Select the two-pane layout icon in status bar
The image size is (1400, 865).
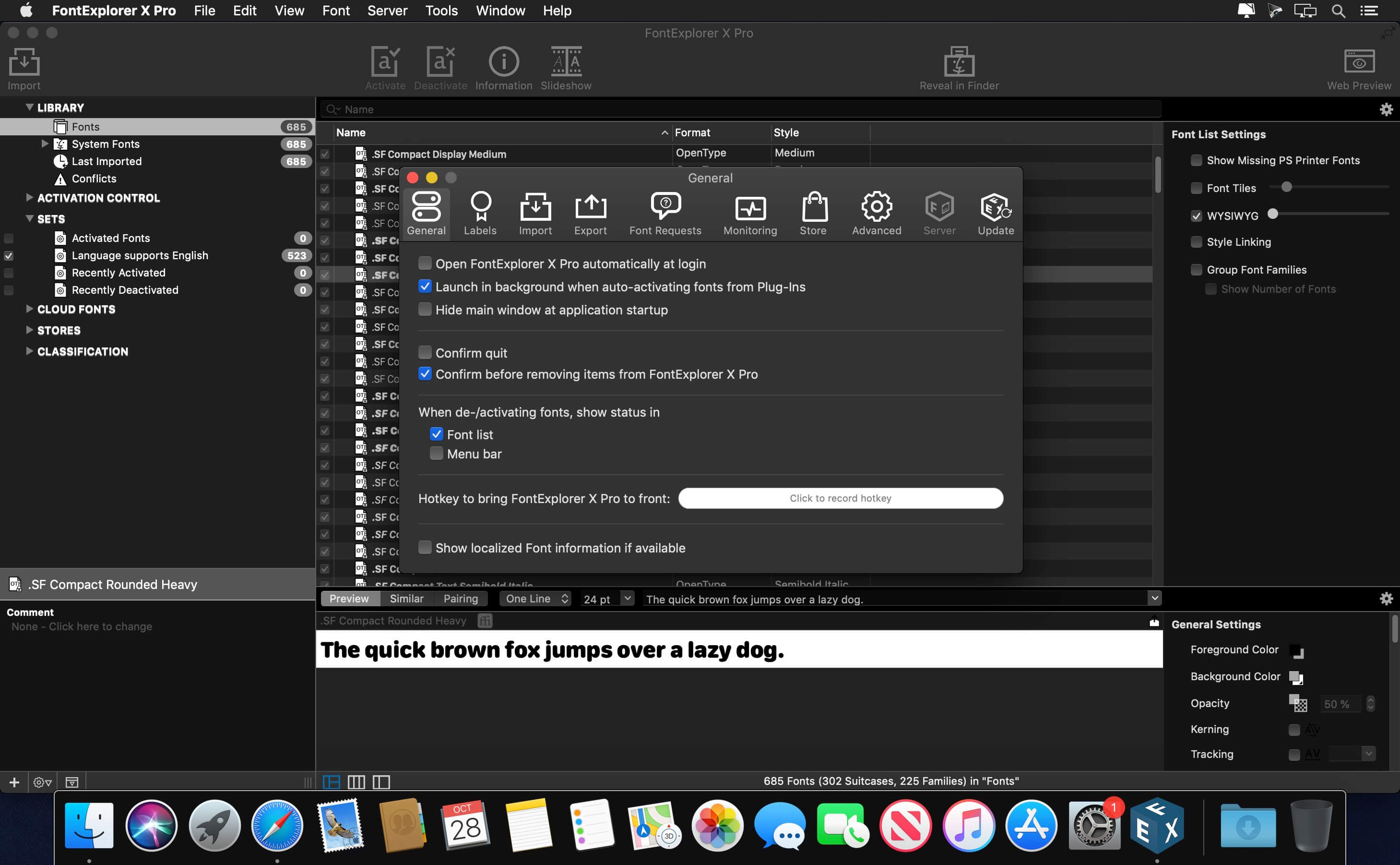pyautogui.click(x=381, y=782)
